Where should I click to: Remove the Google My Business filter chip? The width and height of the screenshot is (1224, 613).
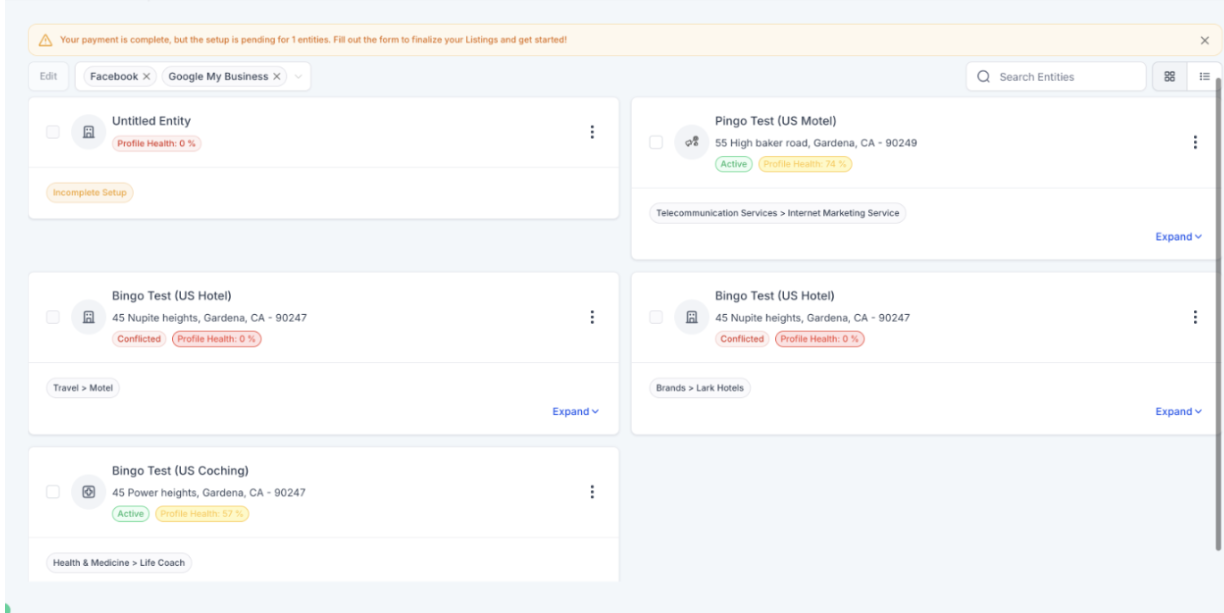tap(277, 77)
